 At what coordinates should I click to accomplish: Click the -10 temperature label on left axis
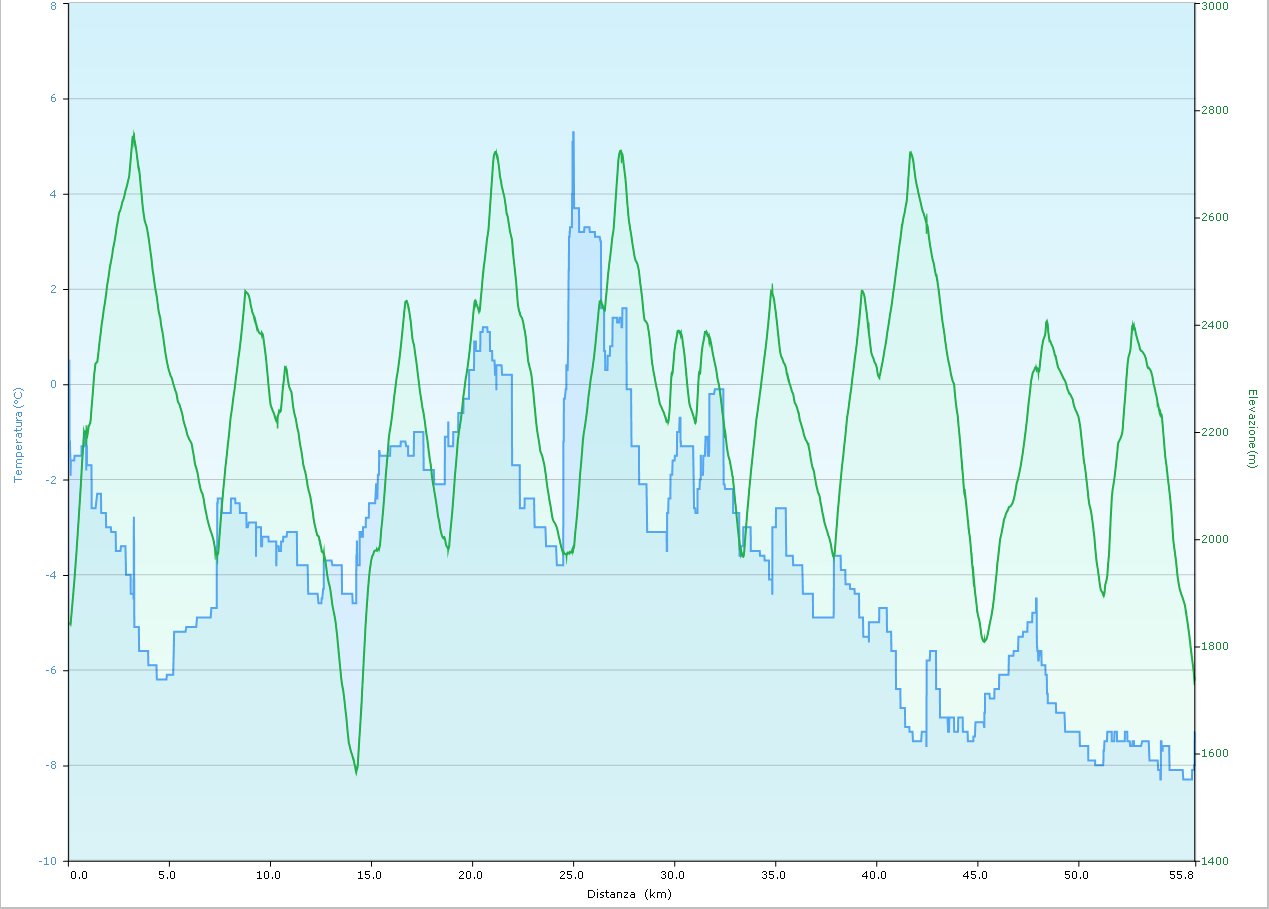[49, 860]
